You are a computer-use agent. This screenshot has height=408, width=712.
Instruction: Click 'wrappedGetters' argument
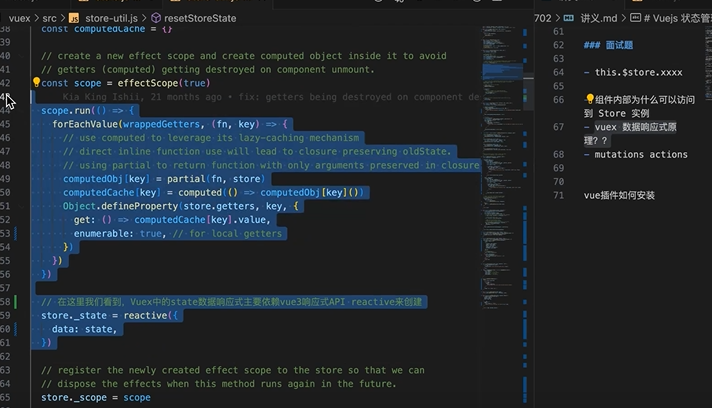point(161,124)
